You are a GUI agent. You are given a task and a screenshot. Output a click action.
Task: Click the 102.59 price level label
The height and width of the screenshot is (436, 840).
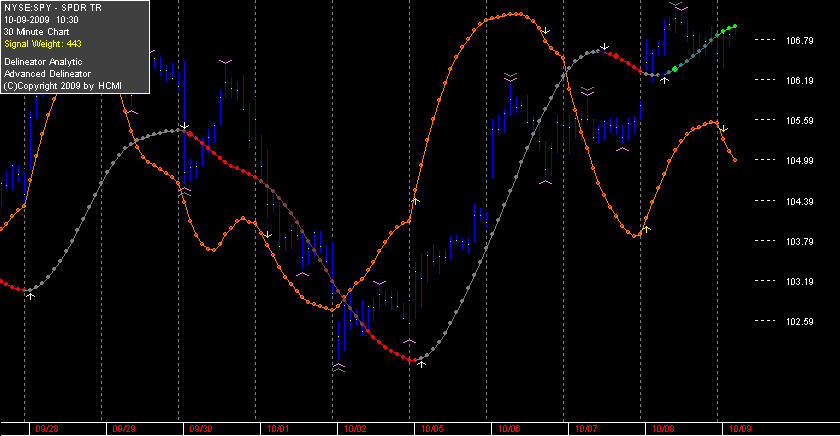click(x=799, y=322)
